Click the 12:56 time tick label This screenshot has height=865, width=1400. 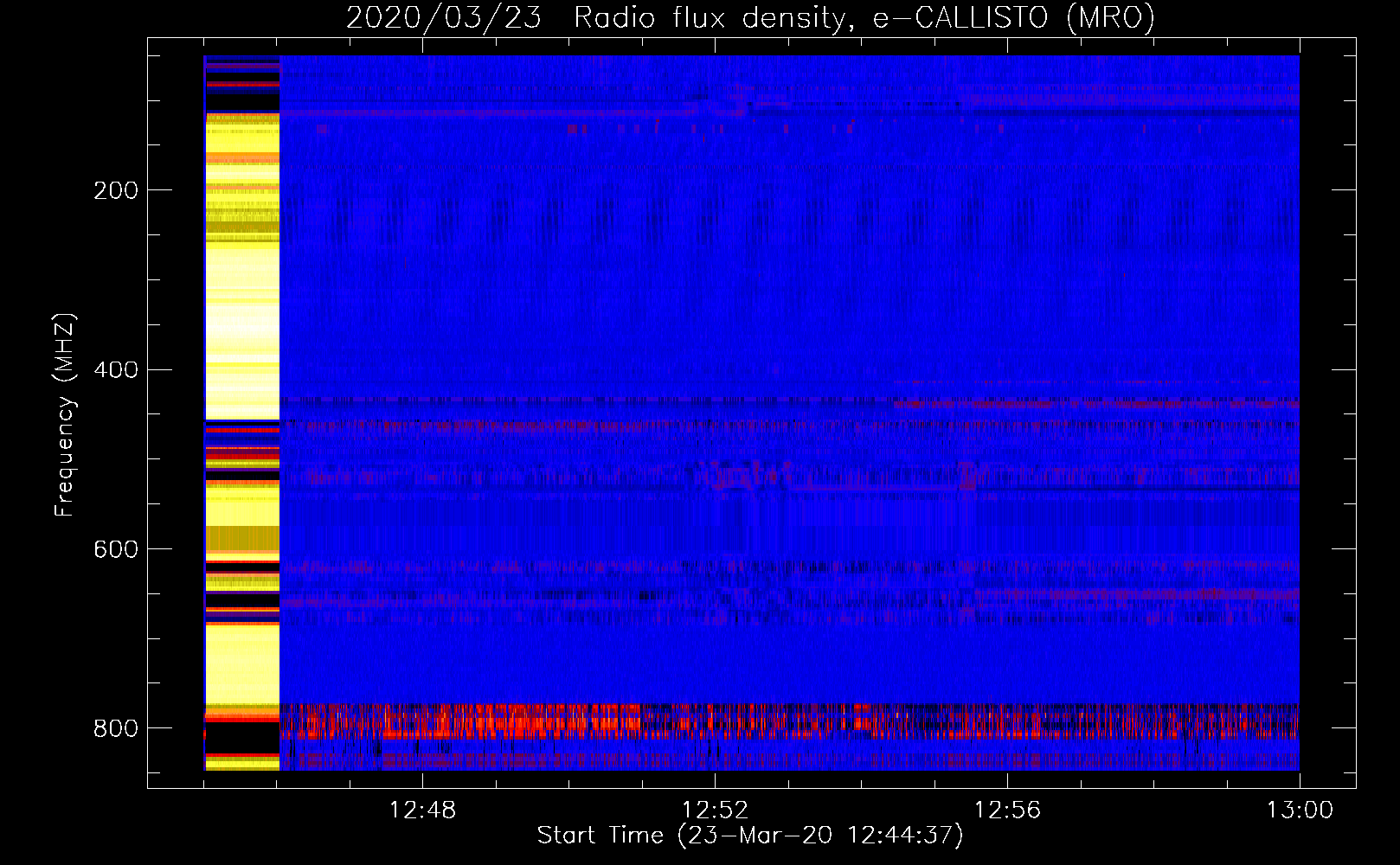click(1007, 811)
